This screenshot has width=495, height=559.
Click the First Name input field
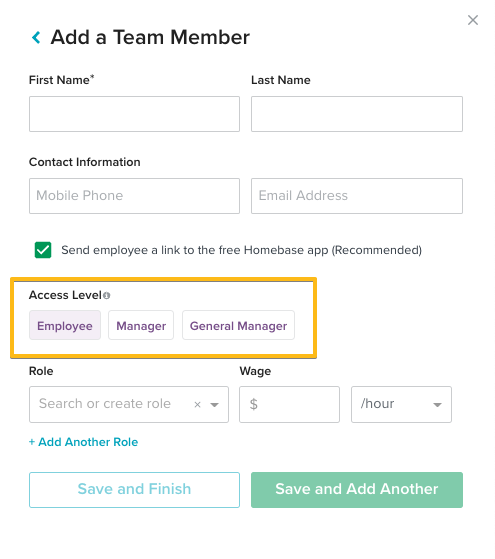(134, 114)
